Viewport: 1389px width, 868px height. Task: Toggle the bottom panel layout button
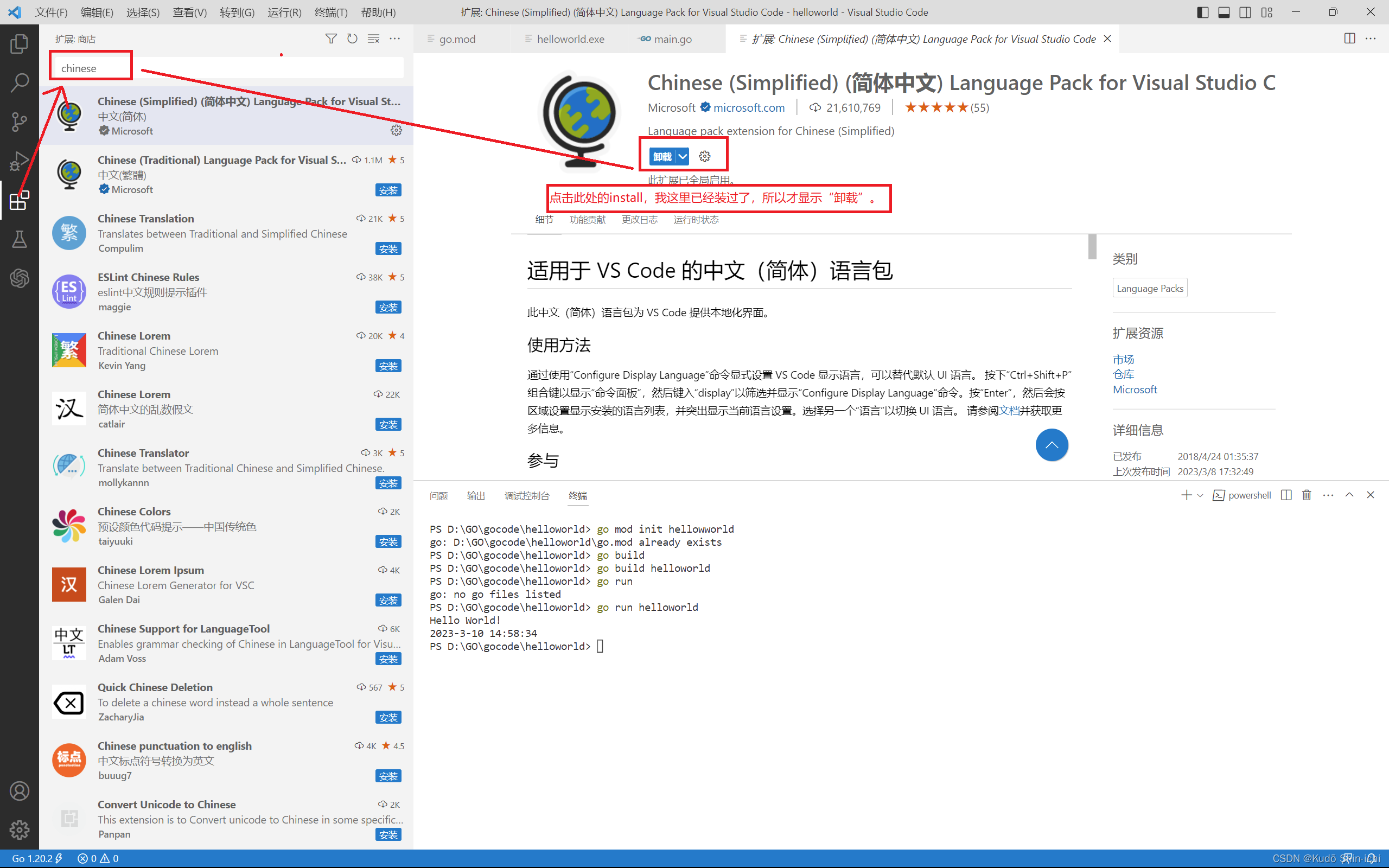pyautogui.click(x=1224, y=12)
